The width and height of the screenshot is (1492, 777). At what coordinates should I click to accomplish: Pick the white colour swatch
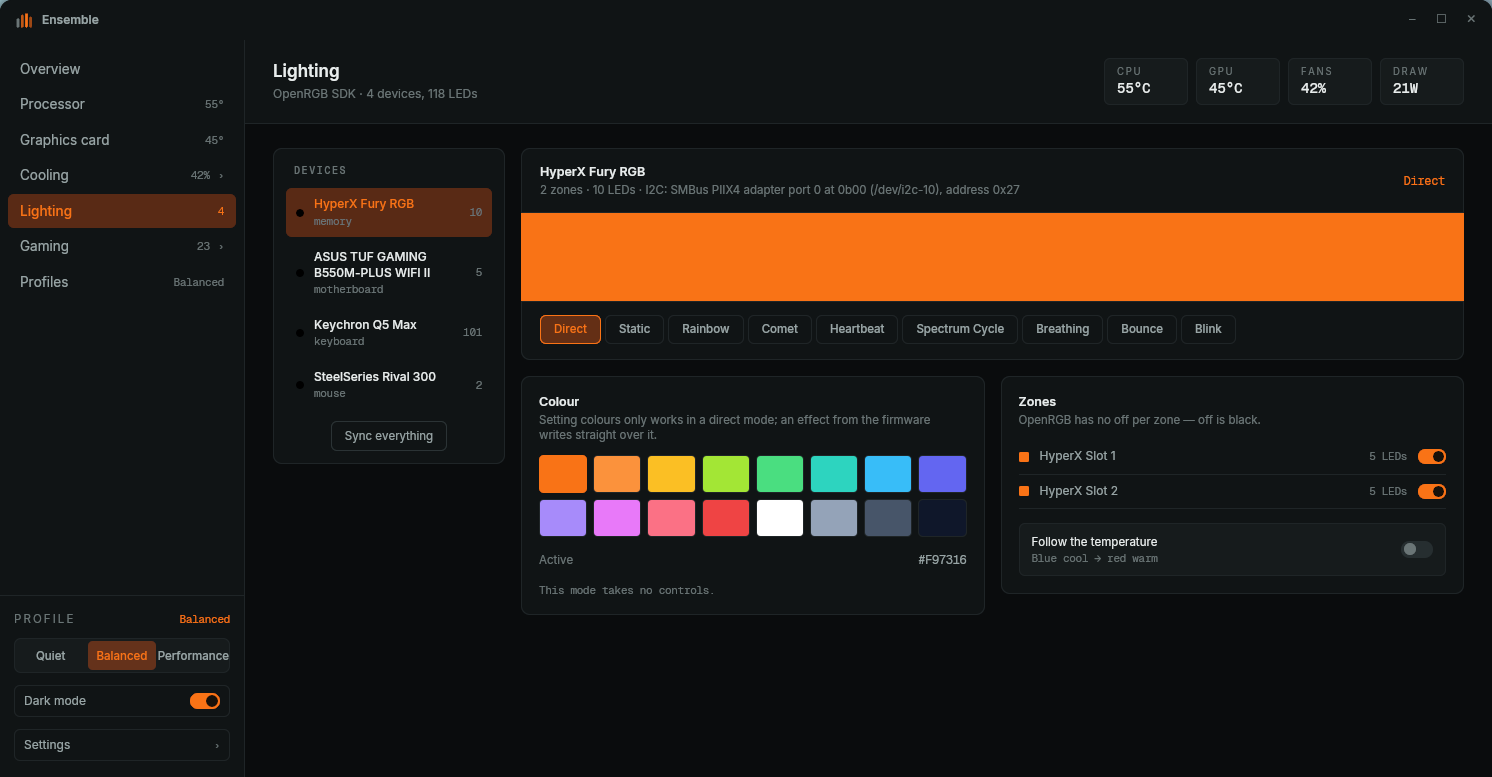point(780,518)
